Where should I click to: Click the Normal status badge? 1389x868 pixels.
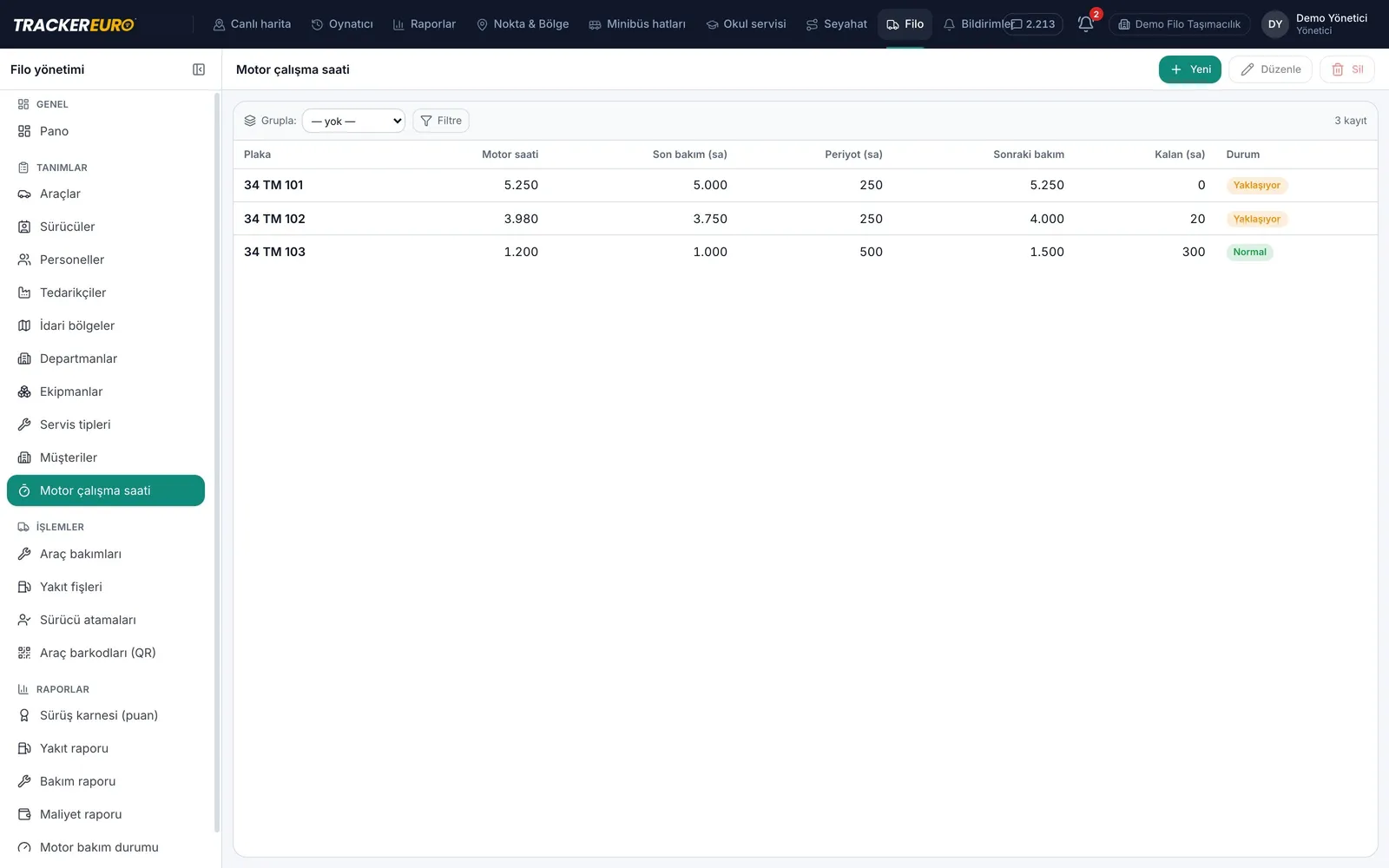point(1249,252)
